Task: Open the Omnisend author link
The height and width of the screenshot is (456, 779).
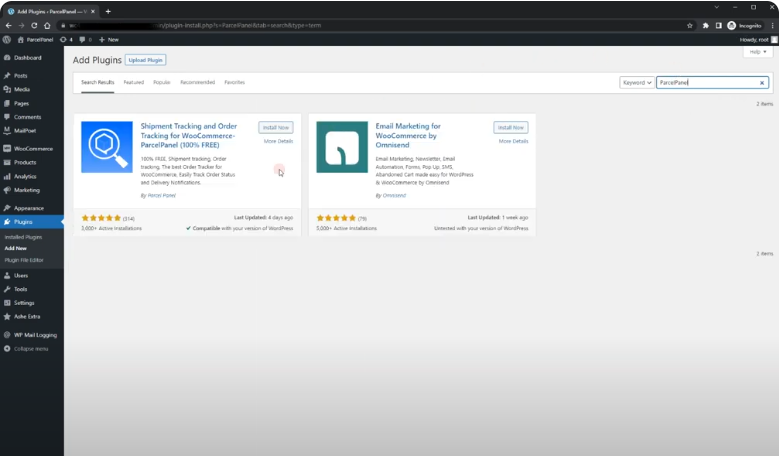Action: 394,195
